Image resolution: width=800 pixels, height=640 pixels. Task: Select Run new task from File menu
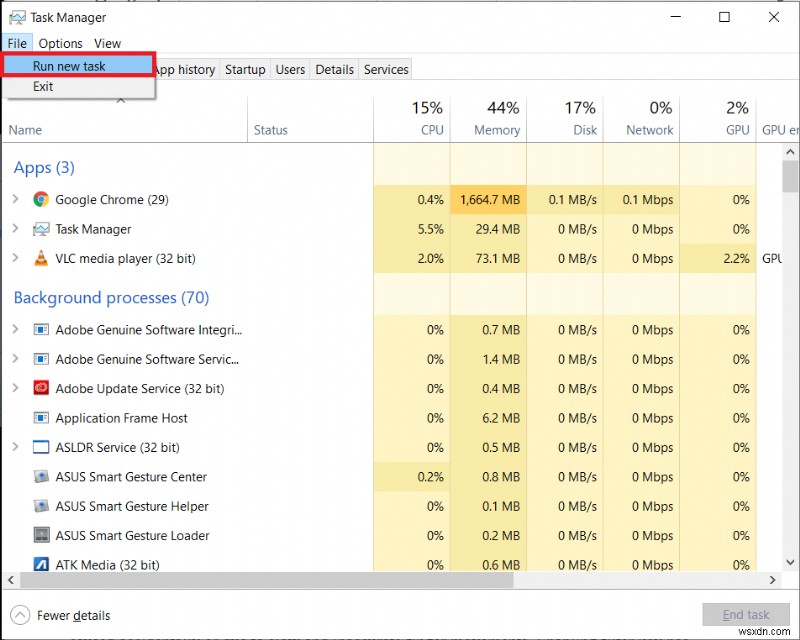(x=68, y=64)
